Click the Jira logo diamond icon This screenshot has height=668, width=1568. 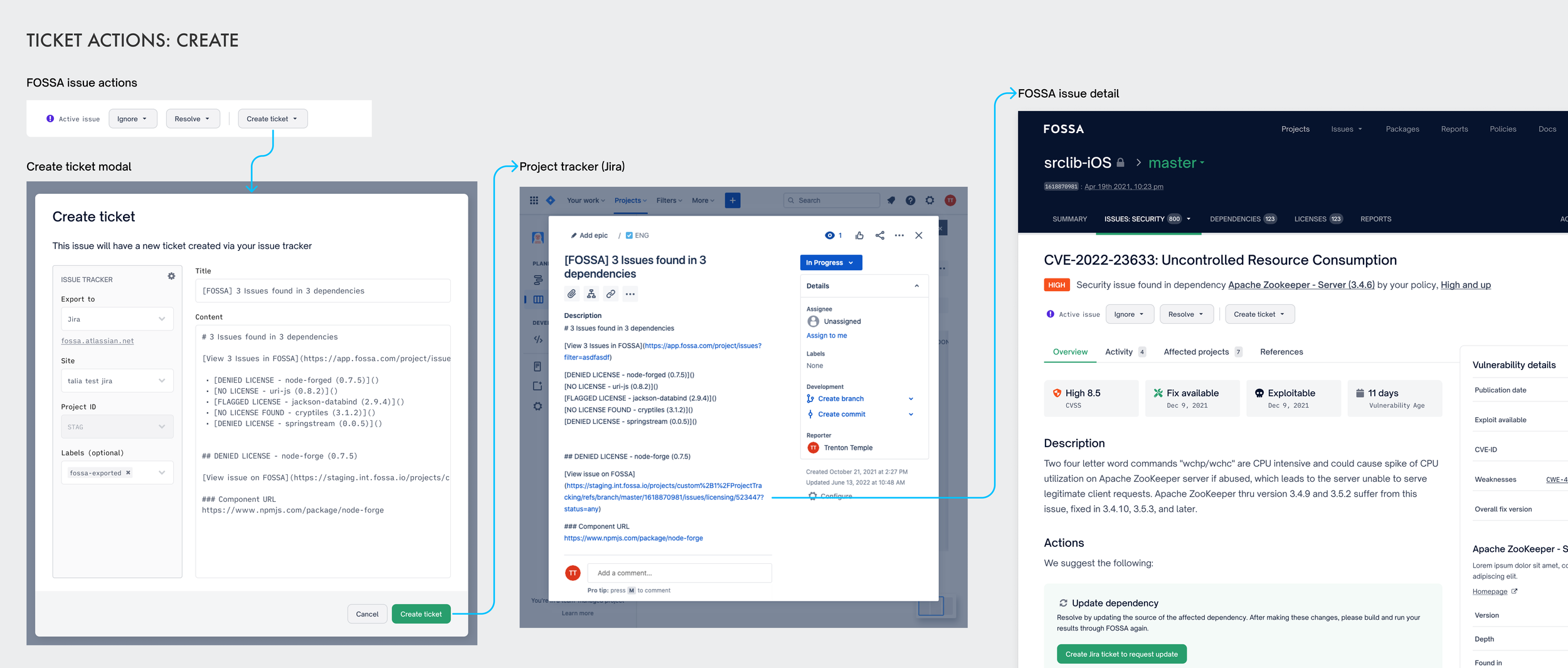(x=551, y=200)
